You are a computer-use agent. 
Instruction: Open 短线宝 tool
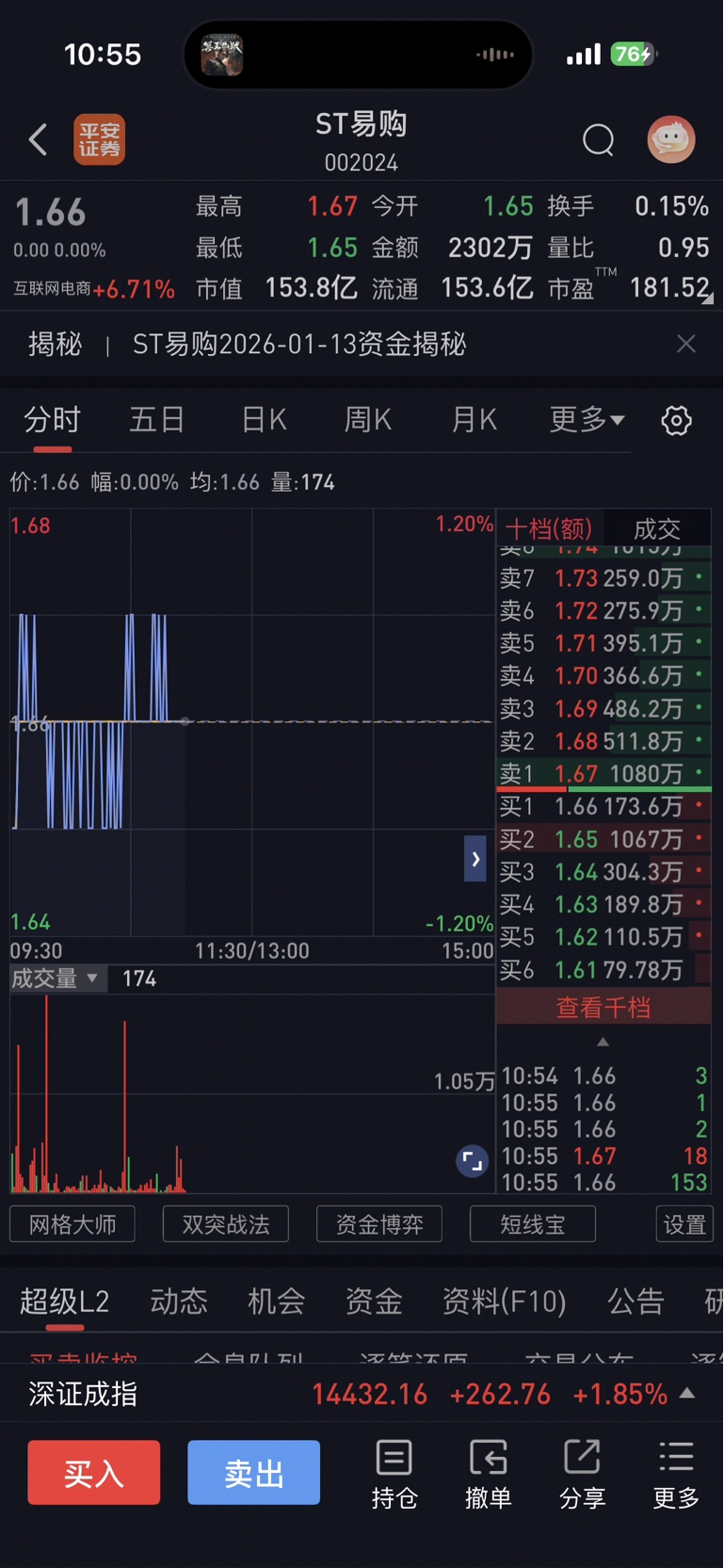pos(533,1224)
